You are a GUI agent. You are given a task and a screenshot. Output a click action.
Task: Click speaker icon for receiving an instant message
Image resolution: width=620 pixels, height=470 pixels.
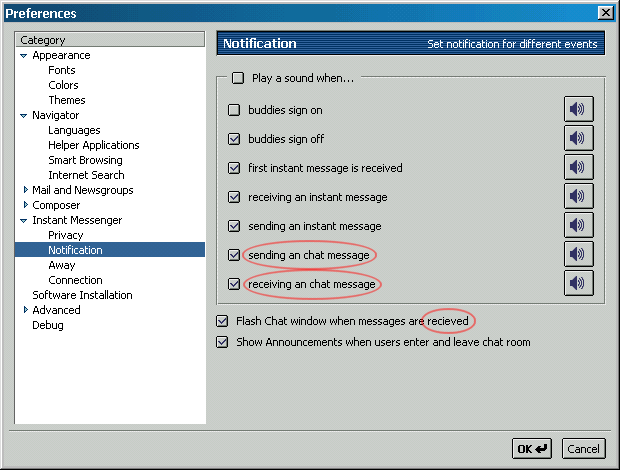[578, 197]
